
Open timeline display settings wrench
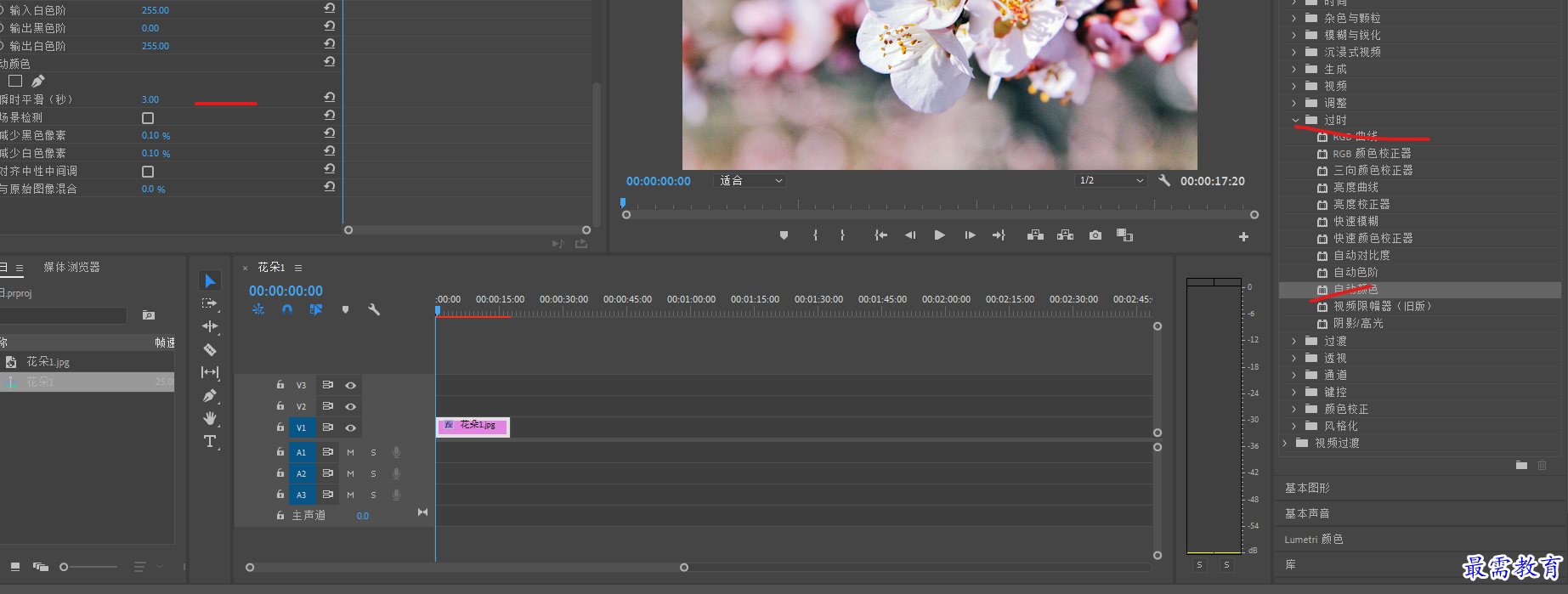tap(374, 309)
